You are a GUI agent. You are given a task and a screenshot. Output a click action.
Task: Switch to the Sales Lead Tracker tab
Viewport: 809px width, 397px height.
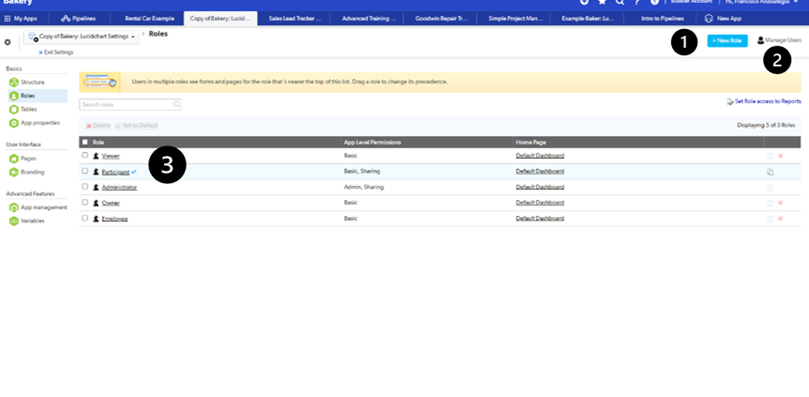294,19
